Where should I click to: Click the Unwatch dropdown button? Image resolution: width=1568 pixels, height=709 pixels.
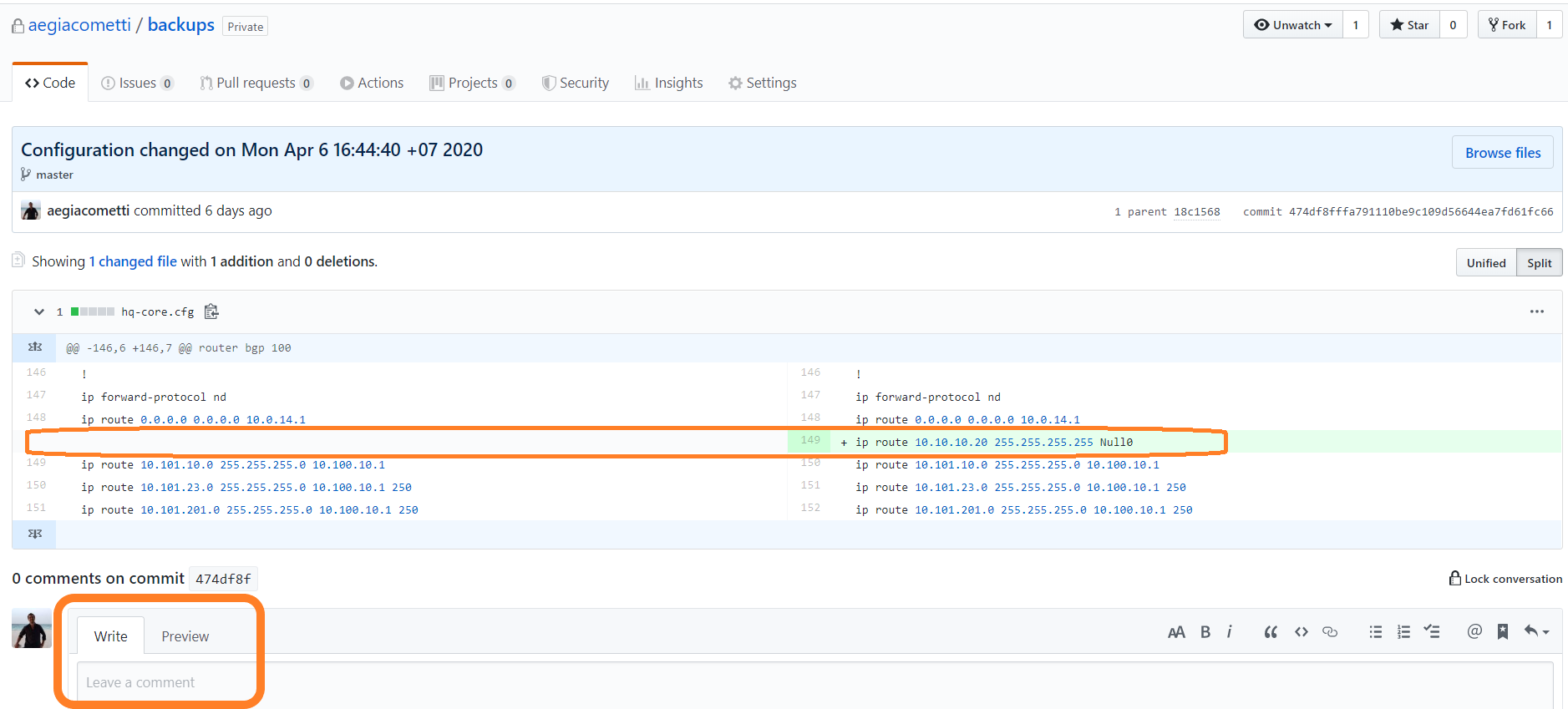(1292, 25)
